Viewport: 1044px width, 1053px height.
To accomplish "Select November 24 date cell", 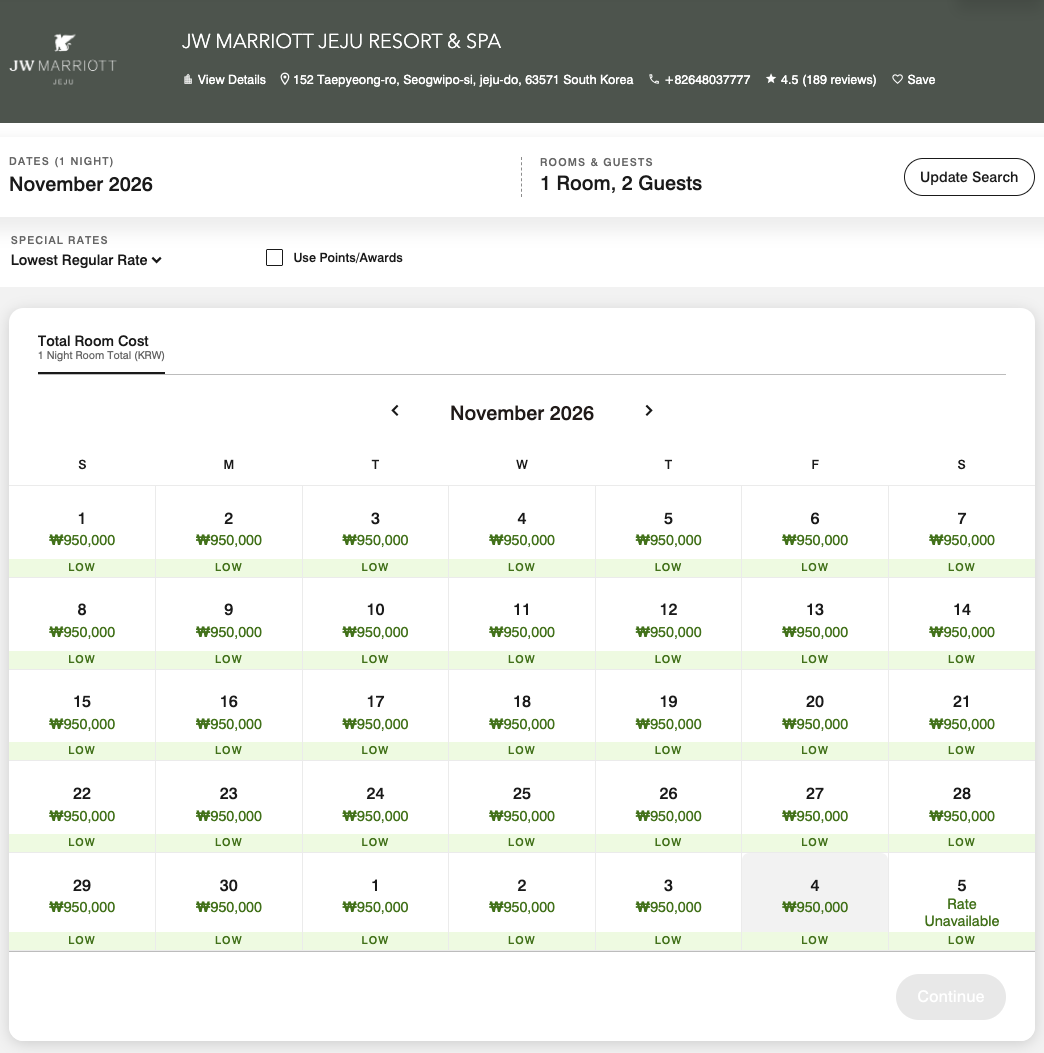I will (375, 807).
